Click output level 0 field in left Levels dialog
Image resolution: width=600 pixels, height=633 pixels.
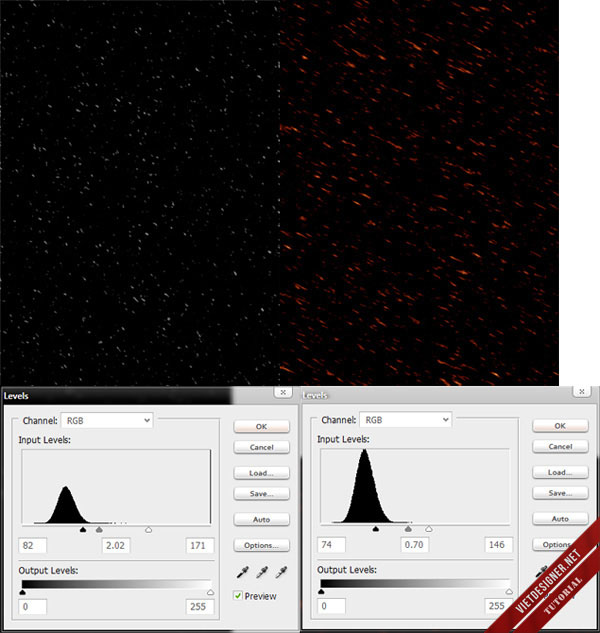[x=33, y=606]
